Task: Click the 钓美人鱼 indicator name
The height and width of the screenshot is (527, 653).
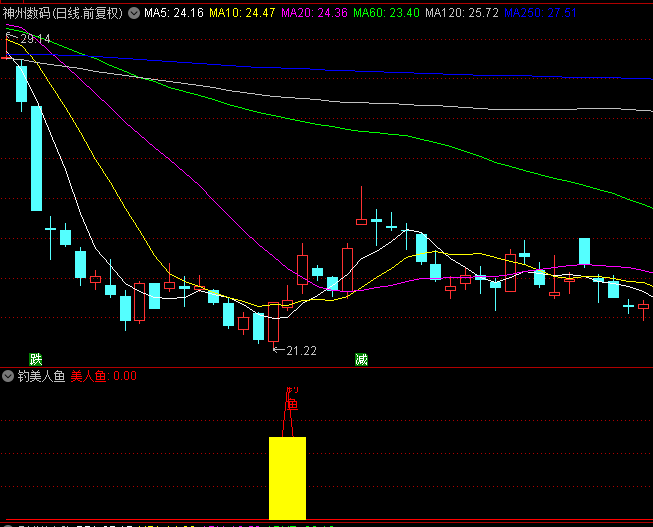Action: [41, 376]
